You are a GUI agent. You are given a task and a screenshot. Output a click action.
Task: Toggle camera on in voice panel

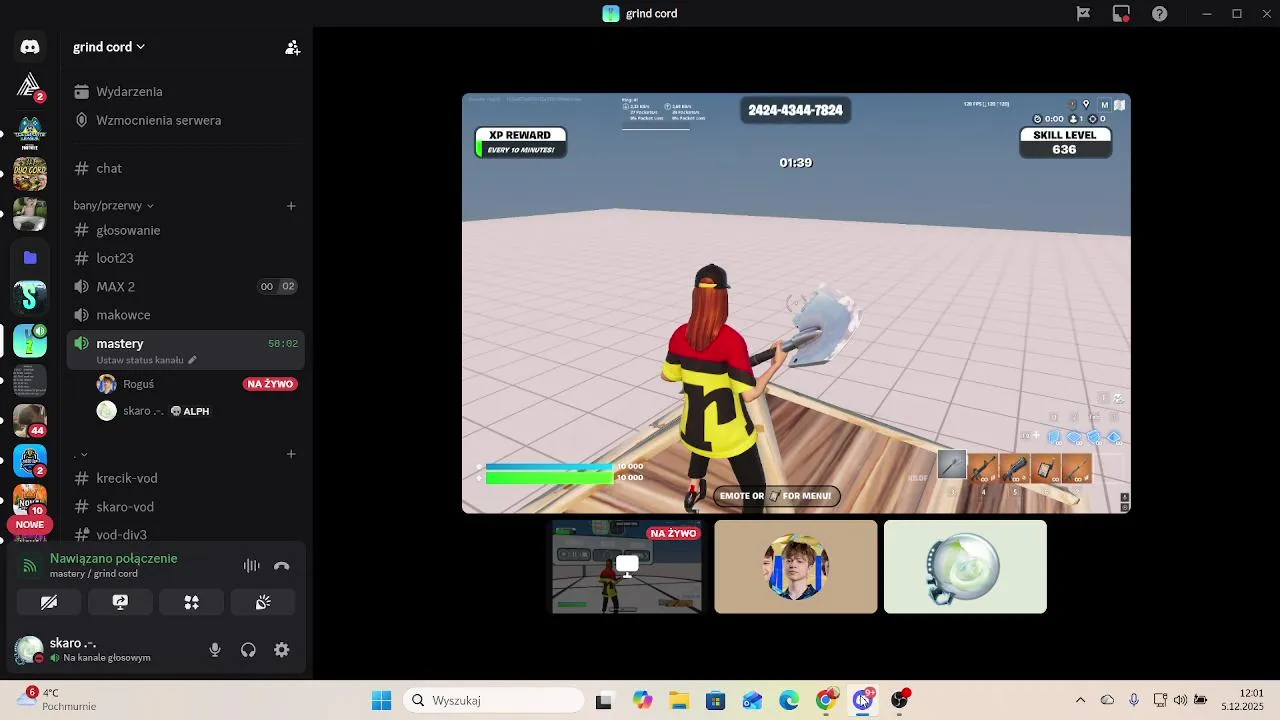click(x=49, y=602)
